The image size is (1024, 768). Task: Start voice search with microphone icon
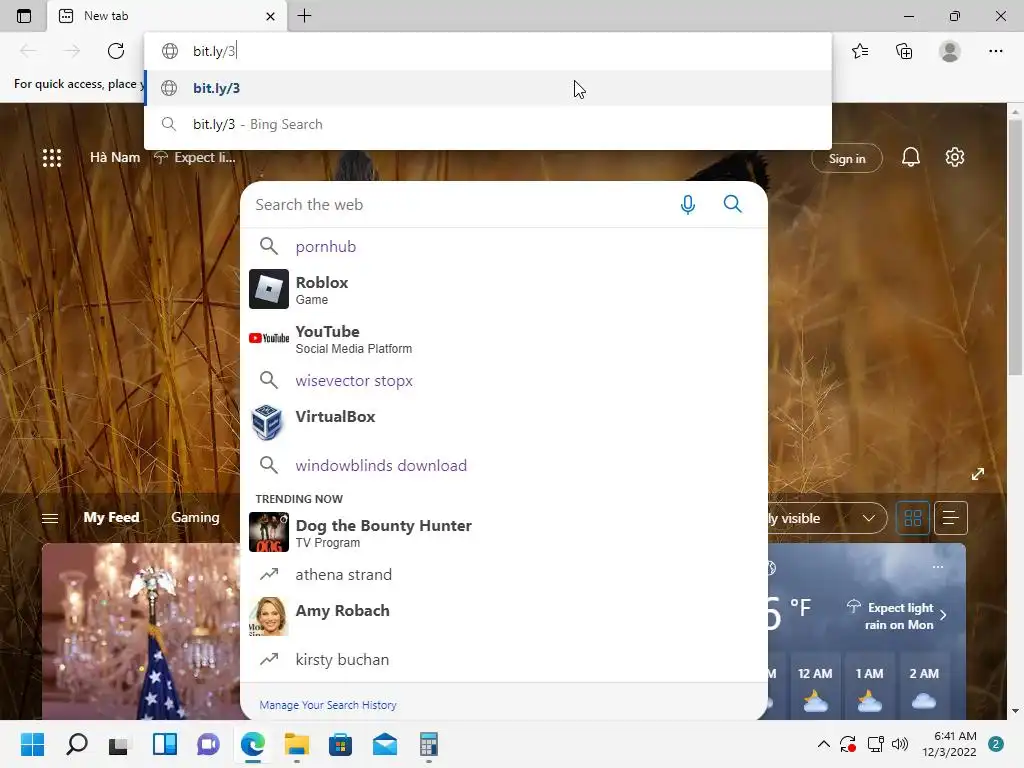(x=688, y=204)
